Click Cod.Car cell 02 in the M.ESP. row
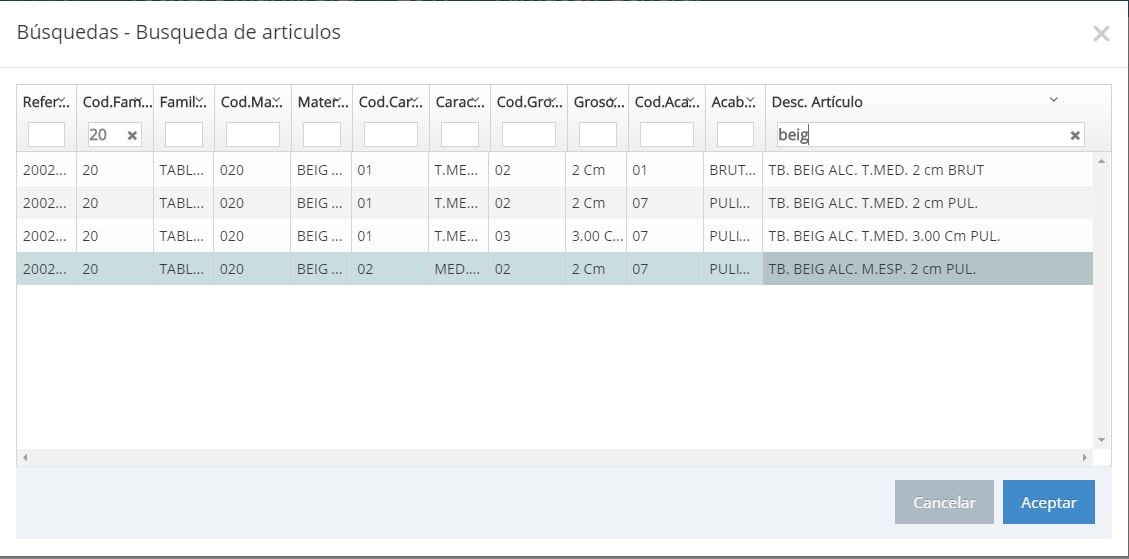 pos(390,269)
